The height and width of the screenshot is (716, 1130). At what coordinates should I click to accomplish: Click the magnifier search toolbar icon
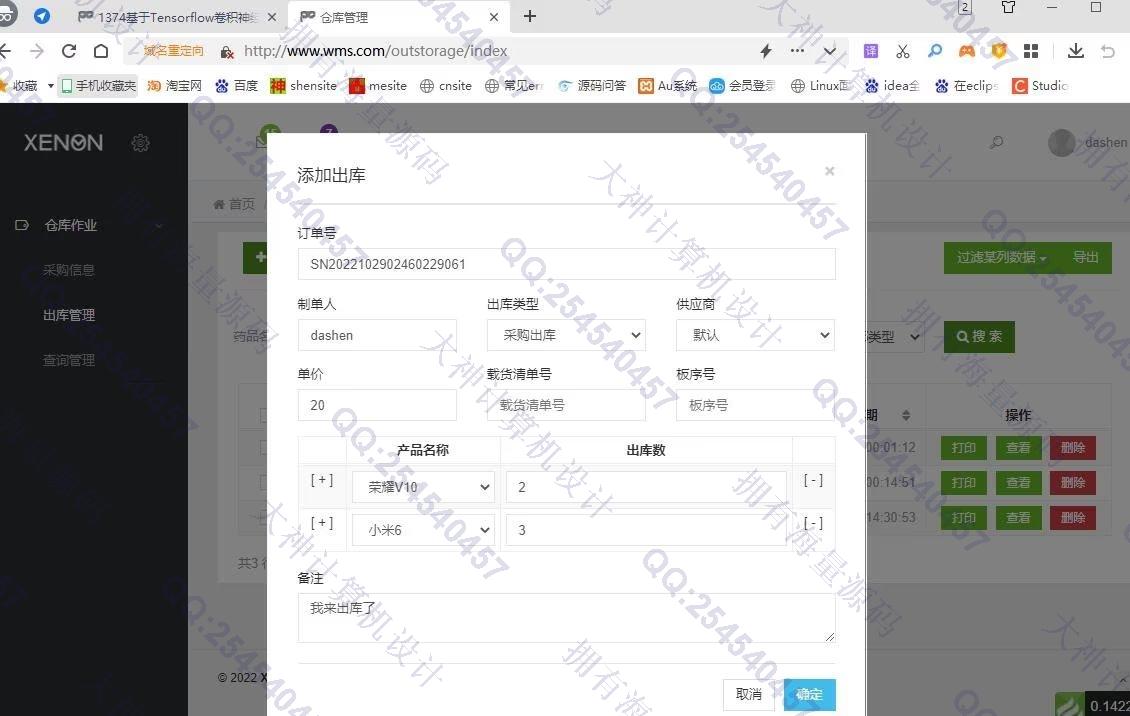click(x=935, y=51)
